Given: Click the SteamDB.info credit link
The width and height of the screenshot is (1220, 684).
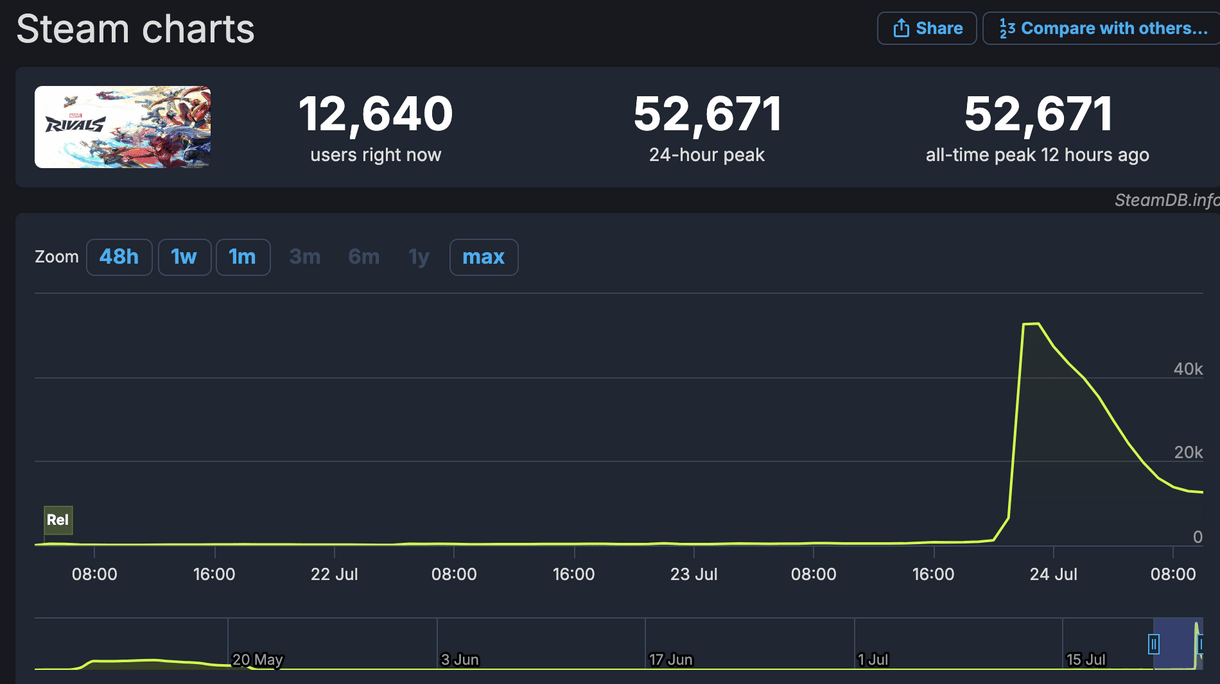Looking at the screenshot, I should 1167,200.
